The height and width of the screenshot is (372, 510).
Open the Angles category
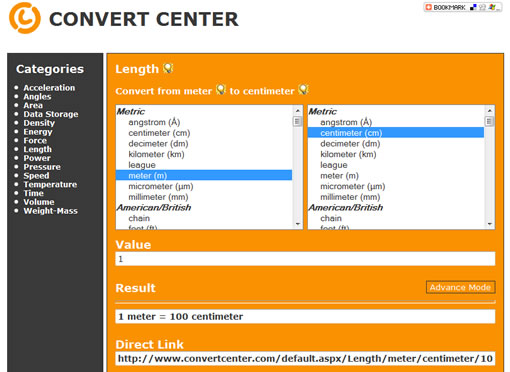click(37, 97)
